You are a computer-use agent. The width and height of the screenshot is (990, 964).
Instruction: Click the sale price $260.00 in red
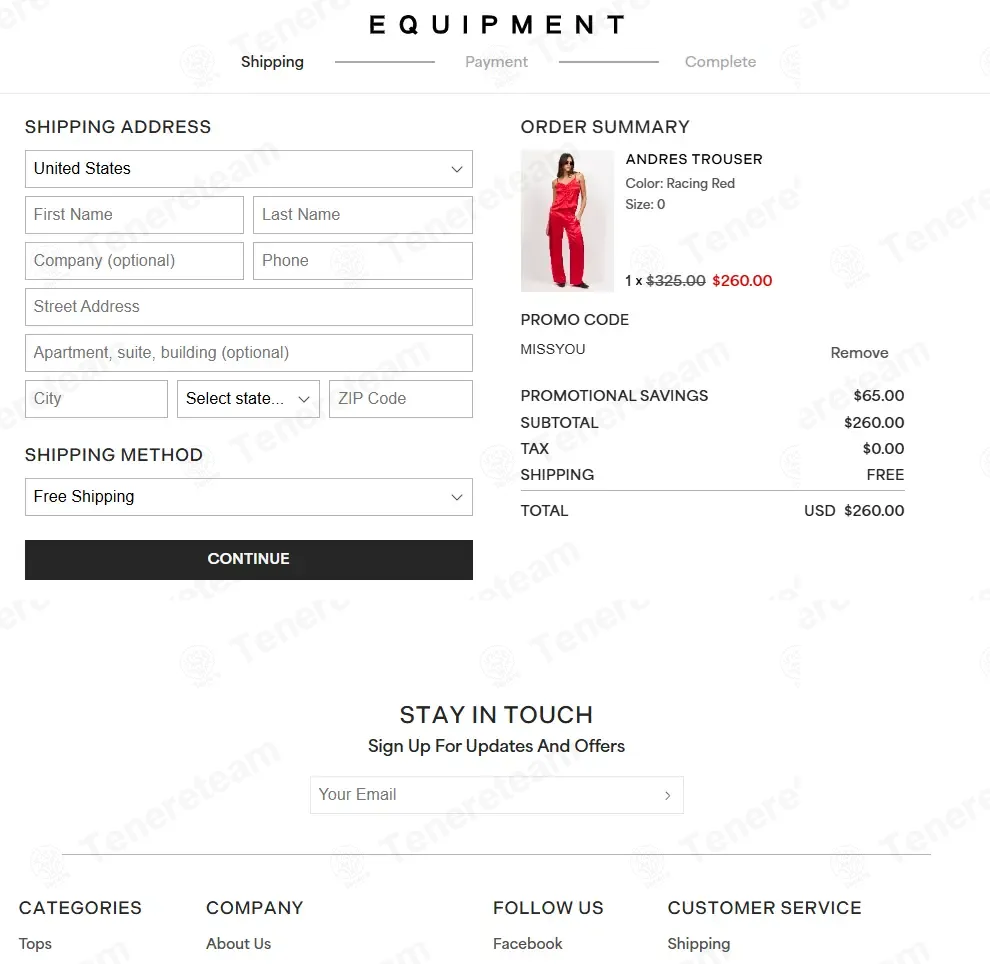(742, 281)
